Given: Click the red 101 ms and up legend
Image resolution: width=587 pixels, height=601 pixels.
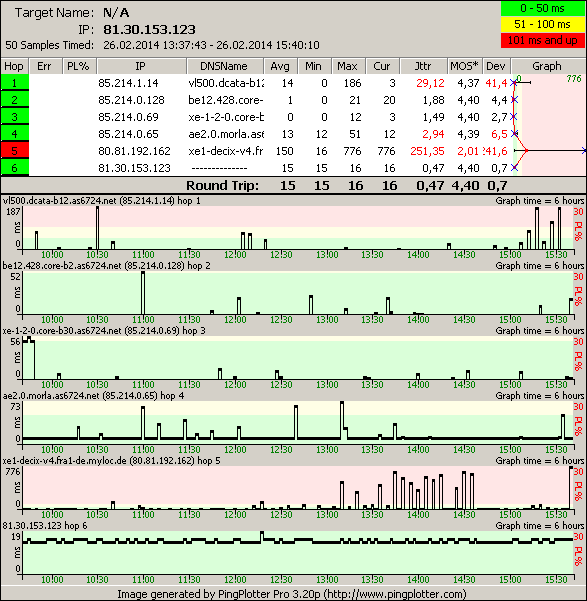Looking at the screenshot, I should pos(543,40).
